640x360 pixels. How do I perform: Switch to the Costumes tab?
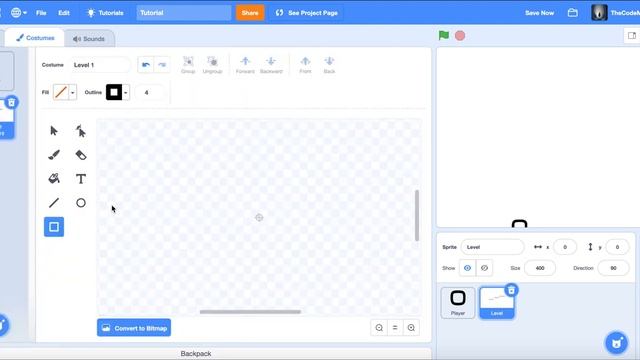pos(35,38)
